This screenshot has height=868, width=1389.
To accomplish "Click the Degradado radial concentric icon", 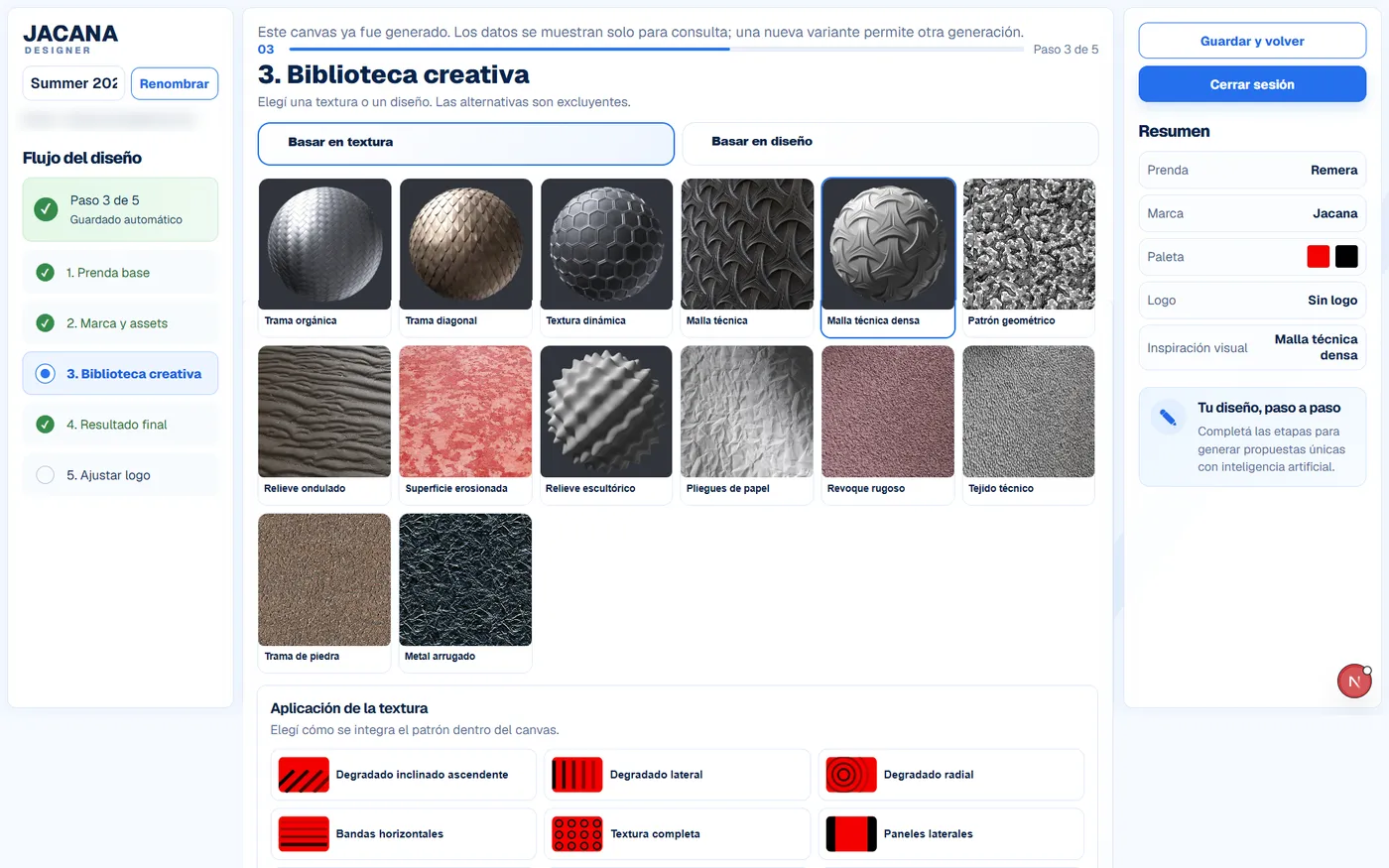I will 851,775.
